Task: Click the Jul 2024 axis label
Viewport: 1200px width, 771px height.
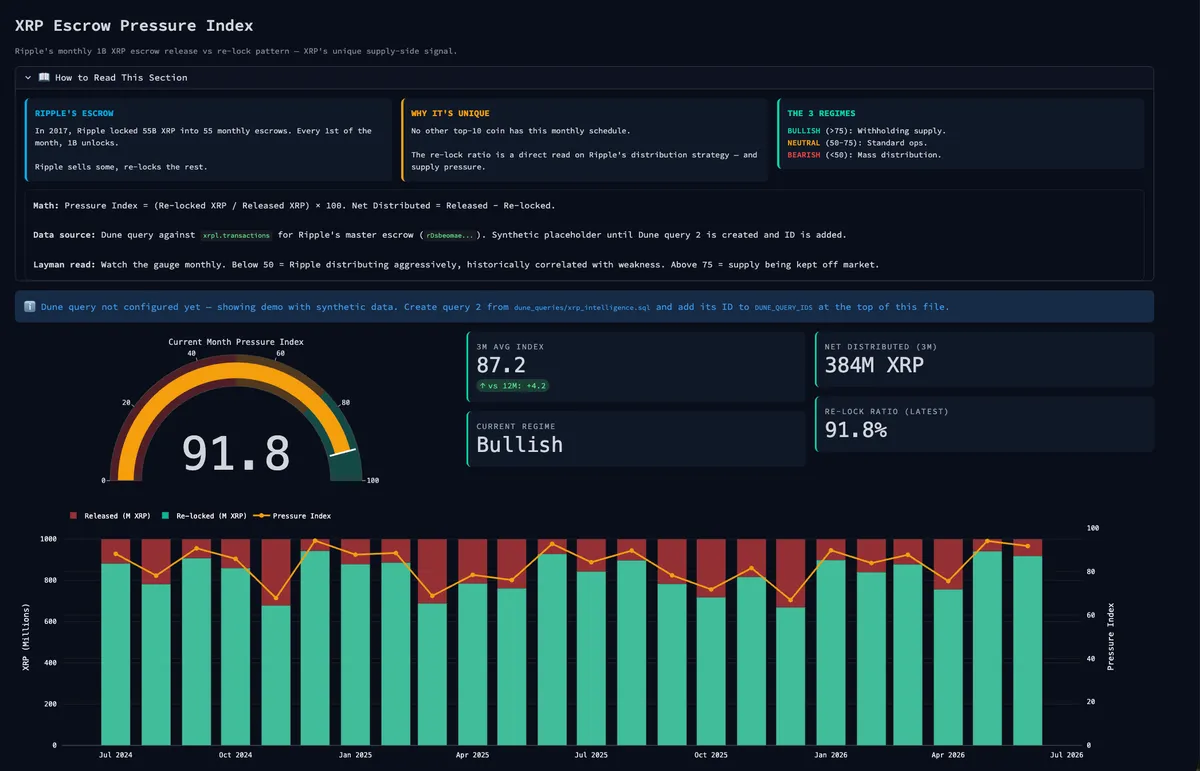Action: [x=117, y=755]
